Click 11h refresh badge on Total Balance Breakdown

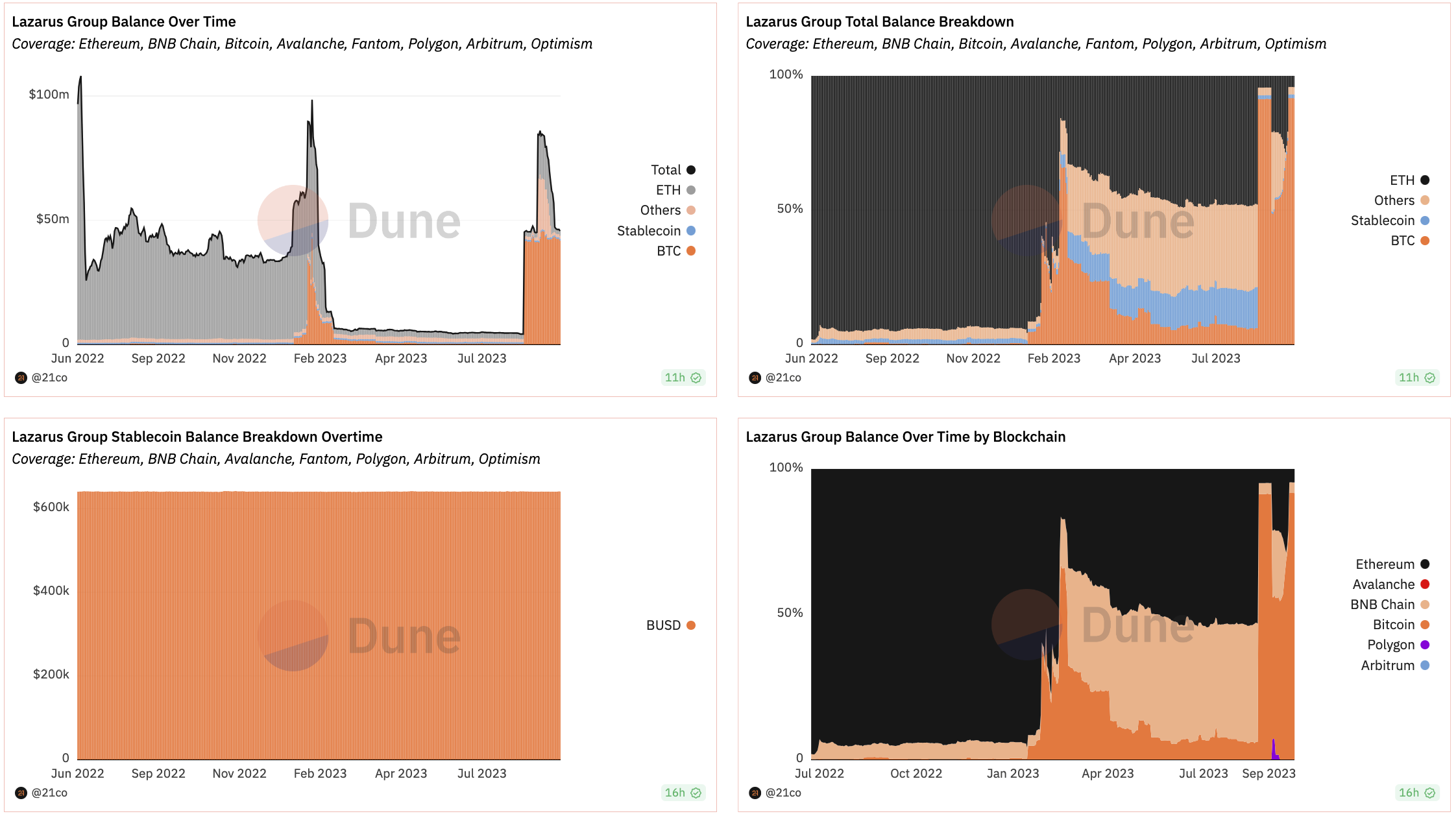point(1417,378)
